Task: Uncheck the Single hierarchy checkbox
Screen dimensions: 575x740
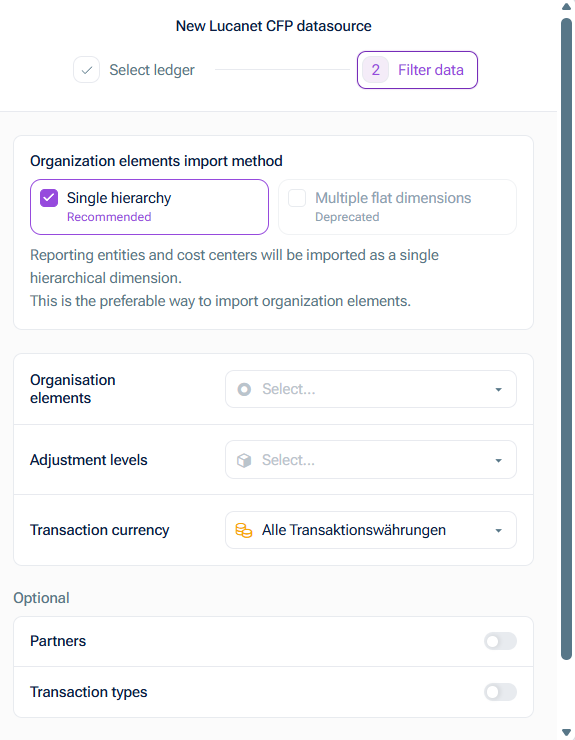Action: click(49, 198)
